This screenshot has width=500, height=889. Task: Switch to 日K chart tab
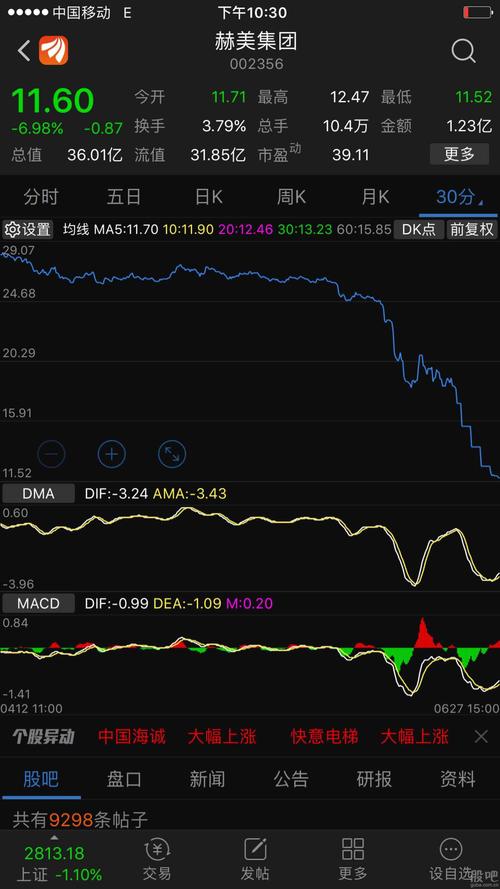(209, 197)
